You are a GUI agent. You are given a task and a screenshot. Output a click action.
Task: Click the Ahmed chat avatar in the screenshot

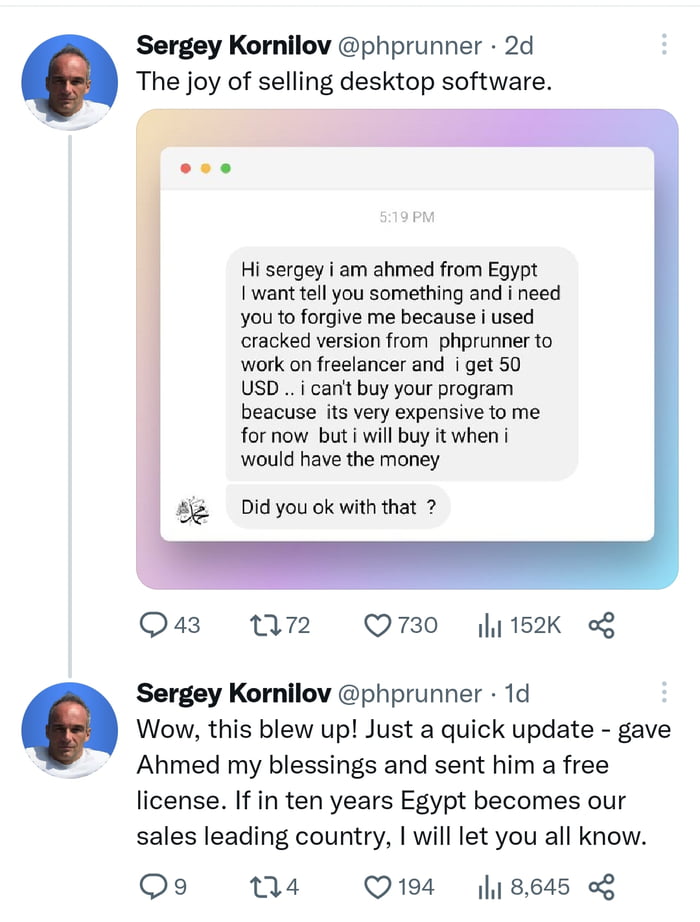(x=191, y=509)
